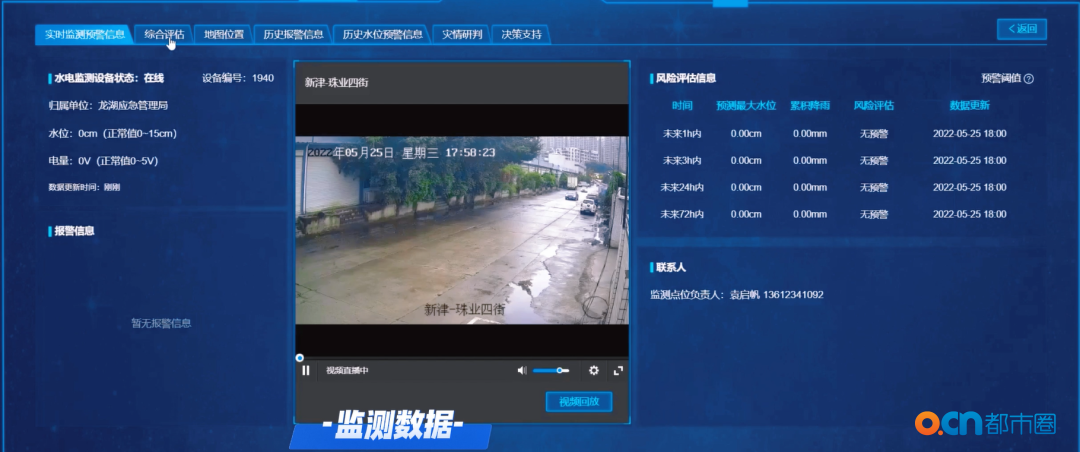The width and height of the screenshot is (1080, 452).
Task: Click the 风险评估信息 section heading
Action: (x=686, y=79)
